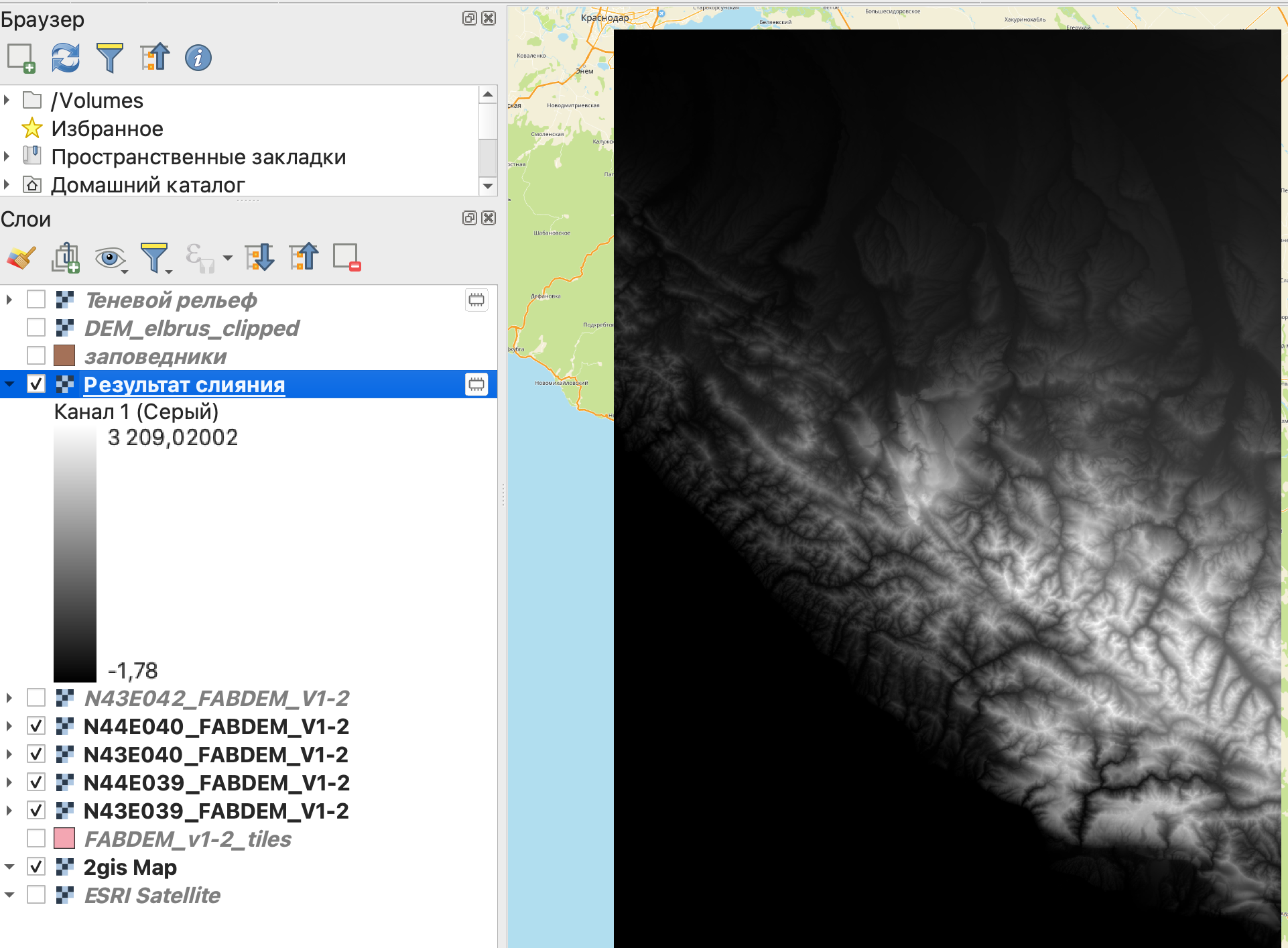The image size is (1288, 948).
Task: Collapse Результат слияния layer legend
Action: tap(9, 384)
